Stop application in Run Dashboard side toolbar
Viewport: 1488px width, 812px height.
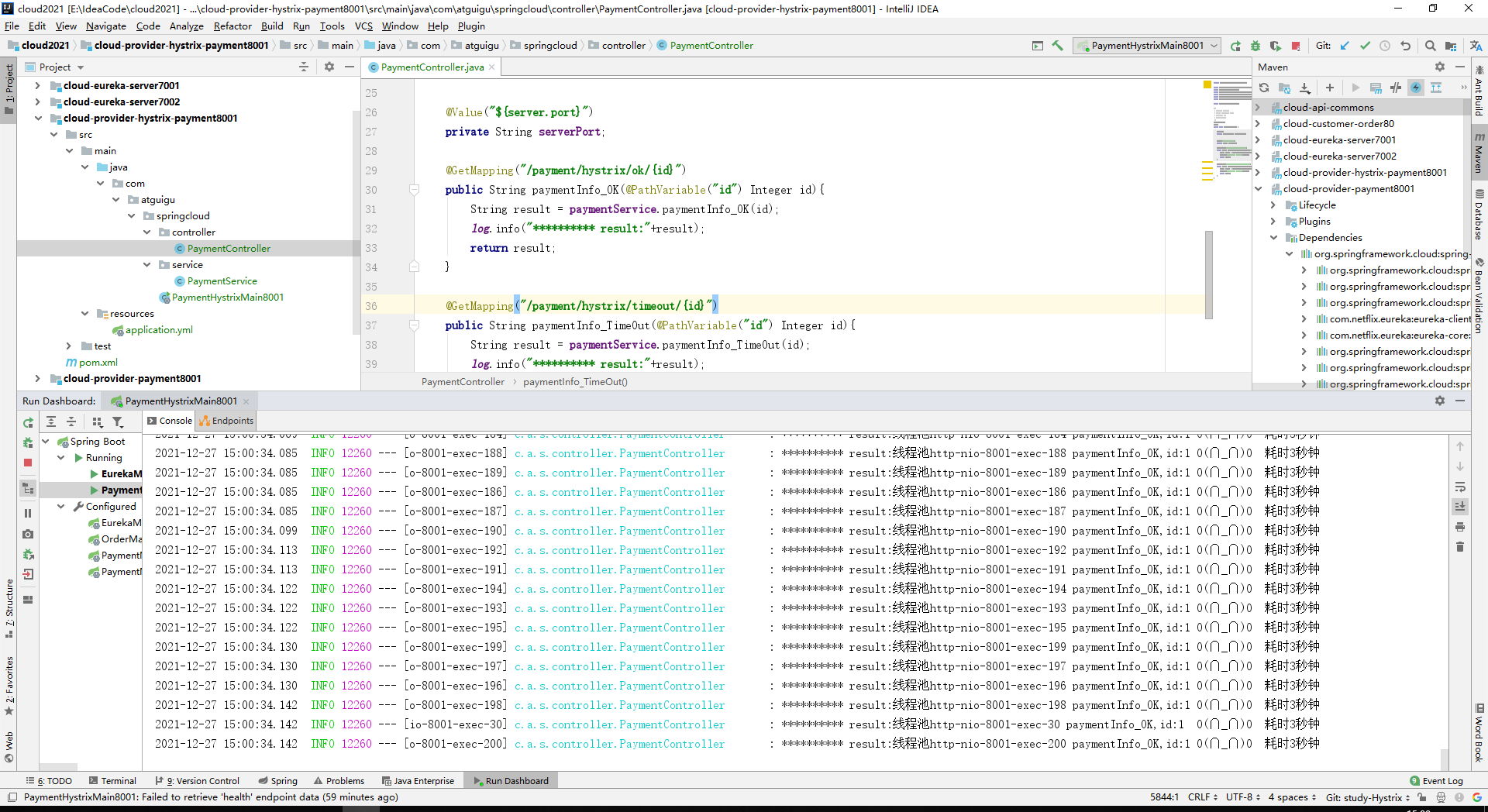pyautogui.click(x=28, y=463)
